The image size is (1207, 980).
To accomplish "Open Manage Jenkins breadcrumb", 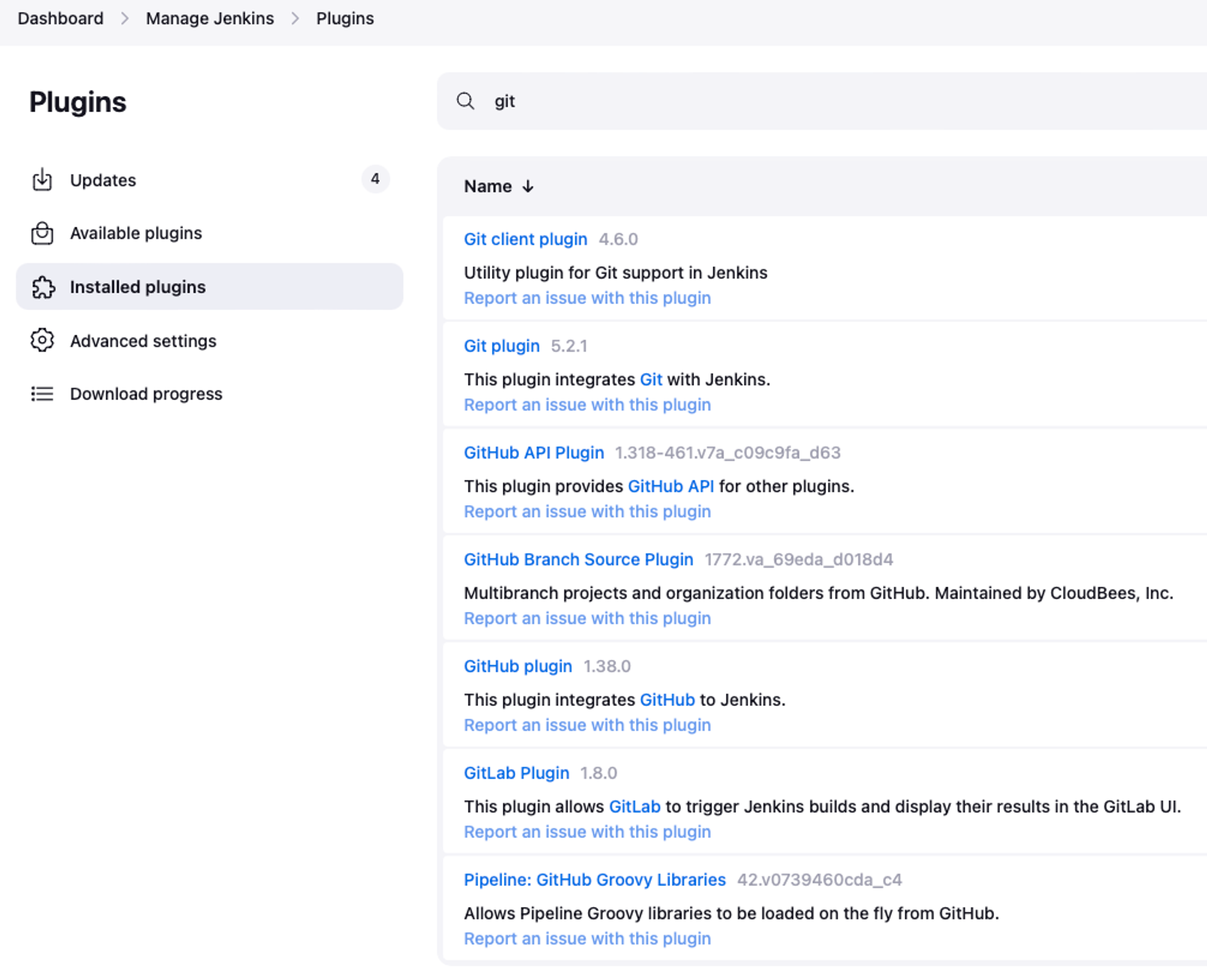I will click(x=209, y=19).
